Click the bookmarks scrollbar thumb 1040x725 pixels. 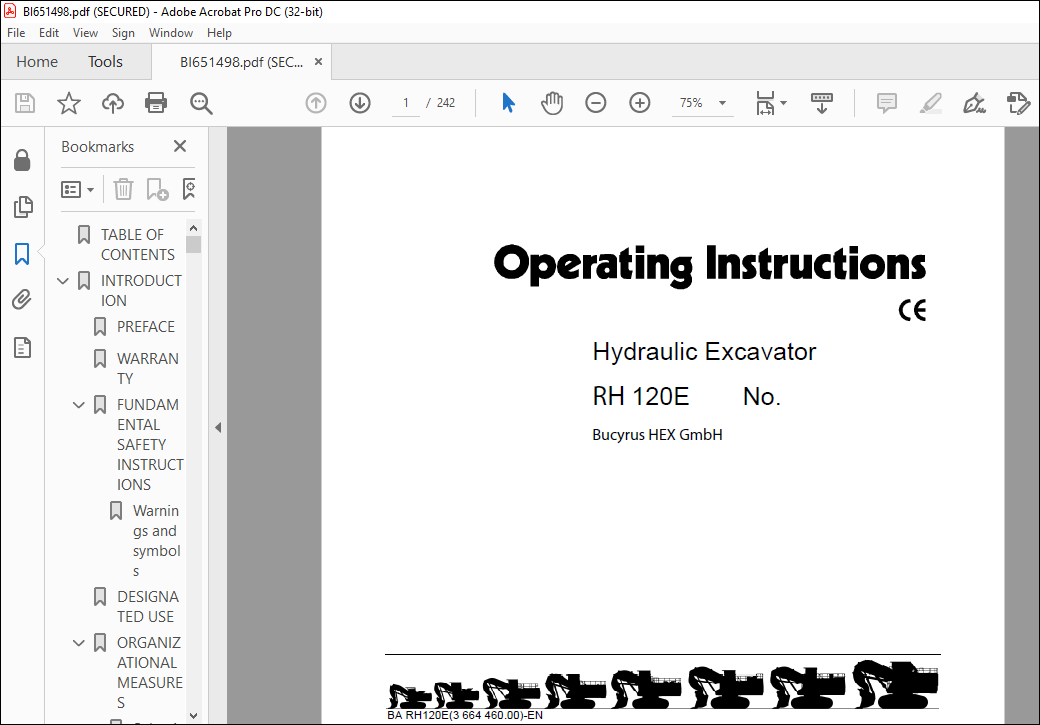coord(194,245)
